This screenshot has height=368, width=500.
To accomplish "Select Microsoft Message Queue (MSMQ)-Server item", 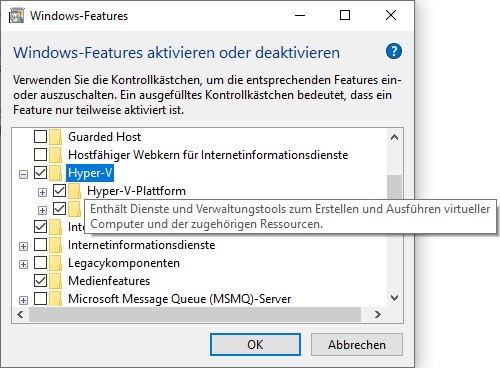I will (179, 299).
